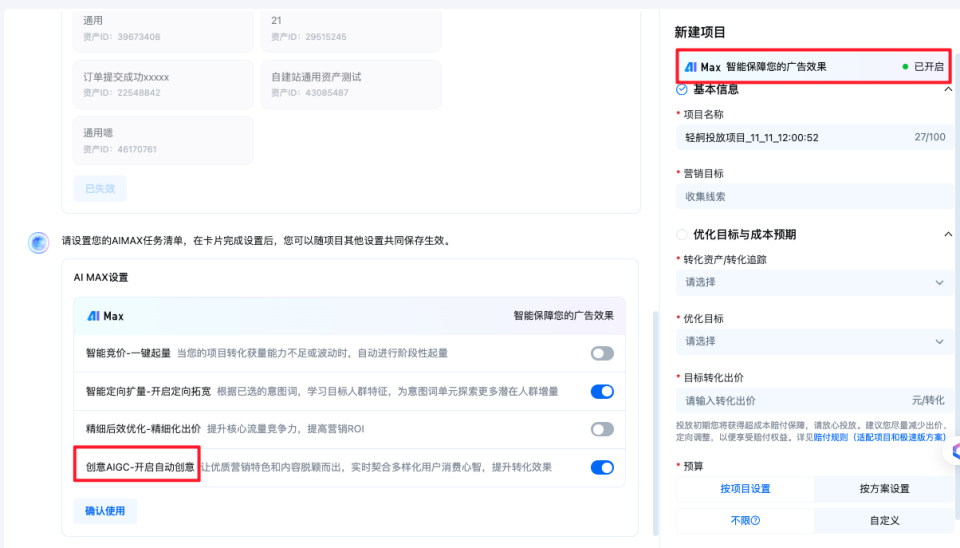This screenshot has height=548, width=960.
Task: Click the AI assistant avatar icon
Action: [39, 242]
